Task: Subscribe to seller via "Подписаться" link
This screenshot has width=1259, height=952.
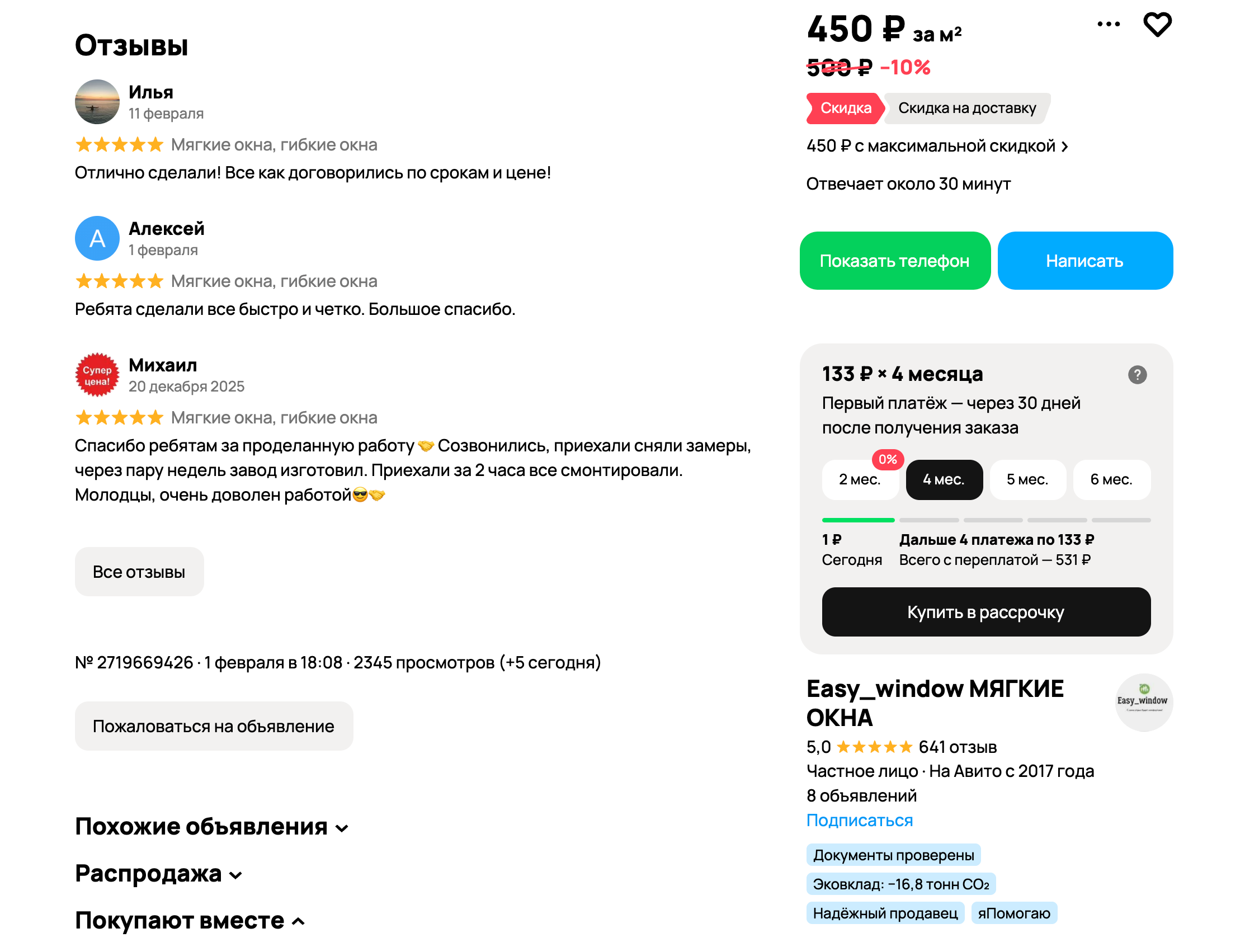Action: click(859, 820)
